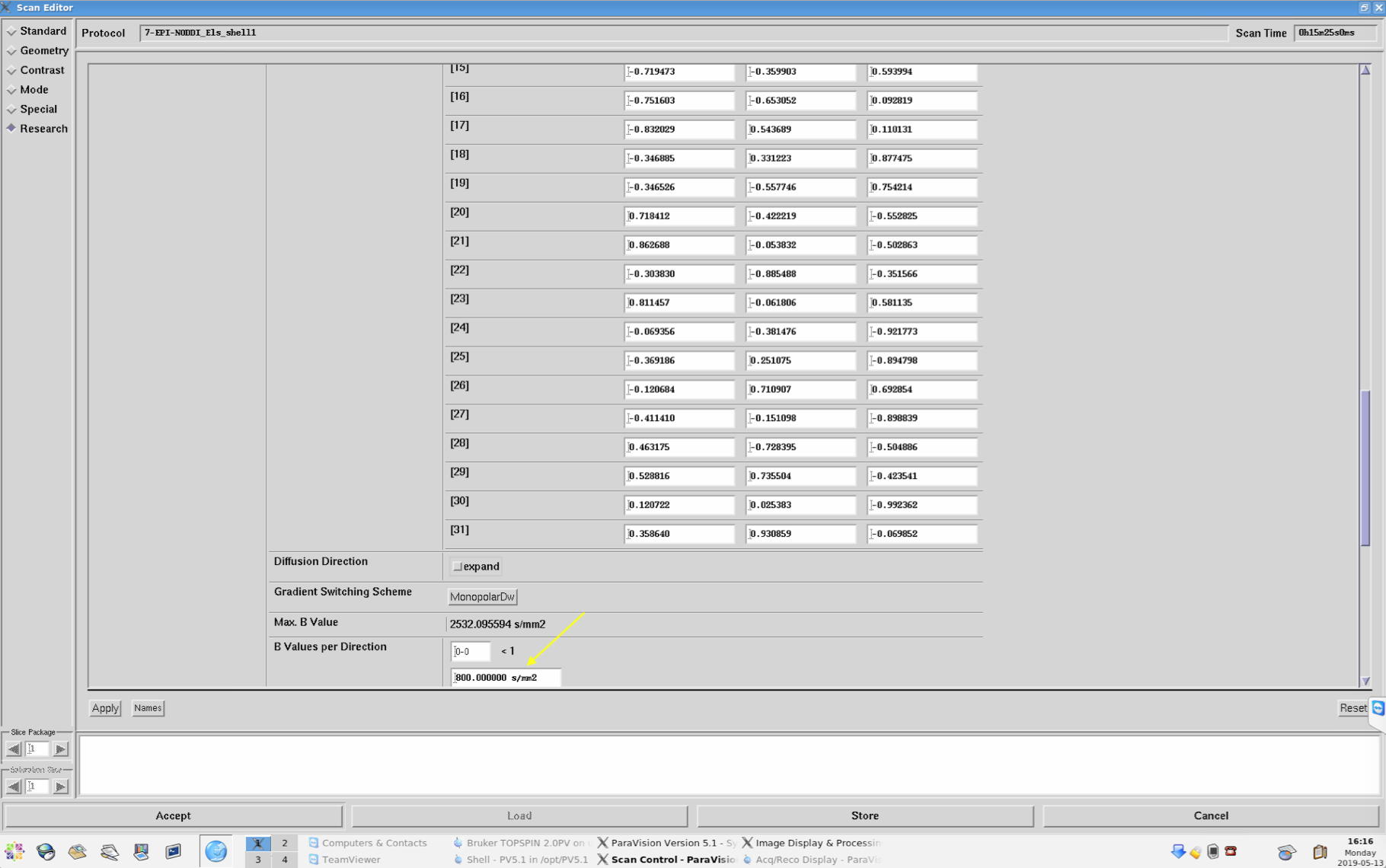Open the TeamViewer side panel tab icon
Viewport: 1386px width, 868px height.
click(1378, 708)
